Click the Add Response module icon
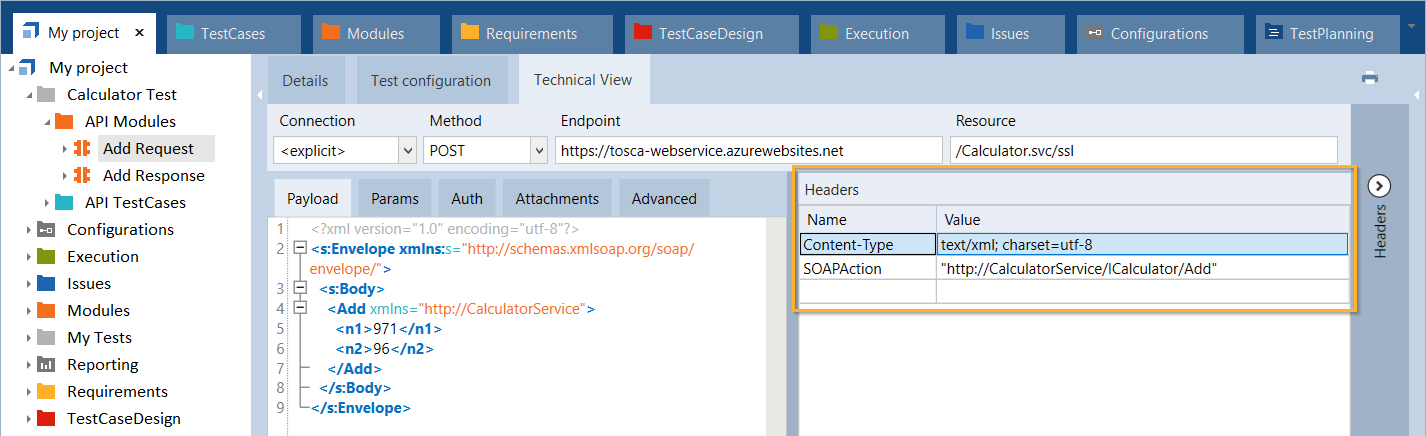1426x436 pixels. coord(82,176)
